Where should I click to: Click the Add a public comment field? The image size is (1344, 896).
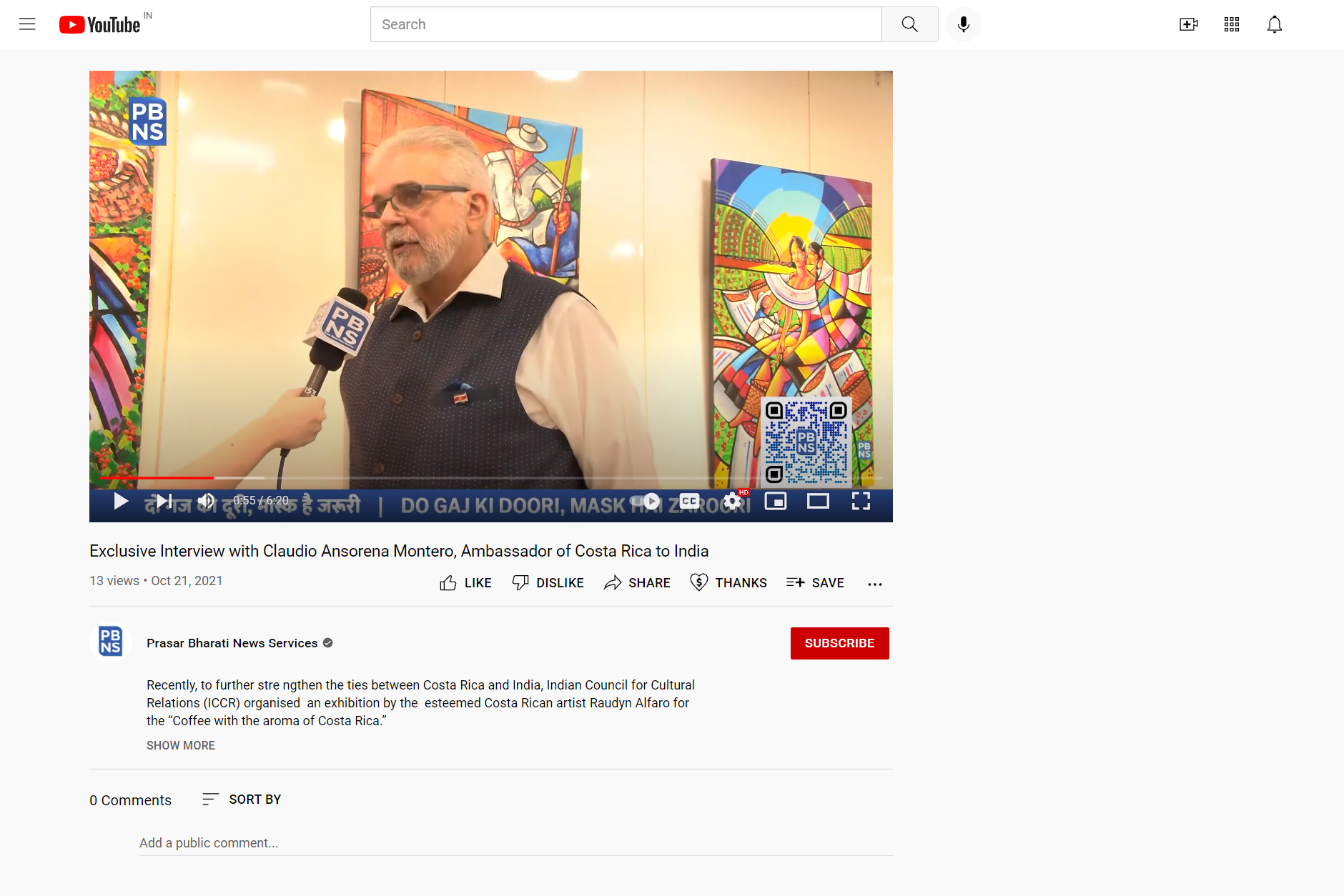[515, 843]
